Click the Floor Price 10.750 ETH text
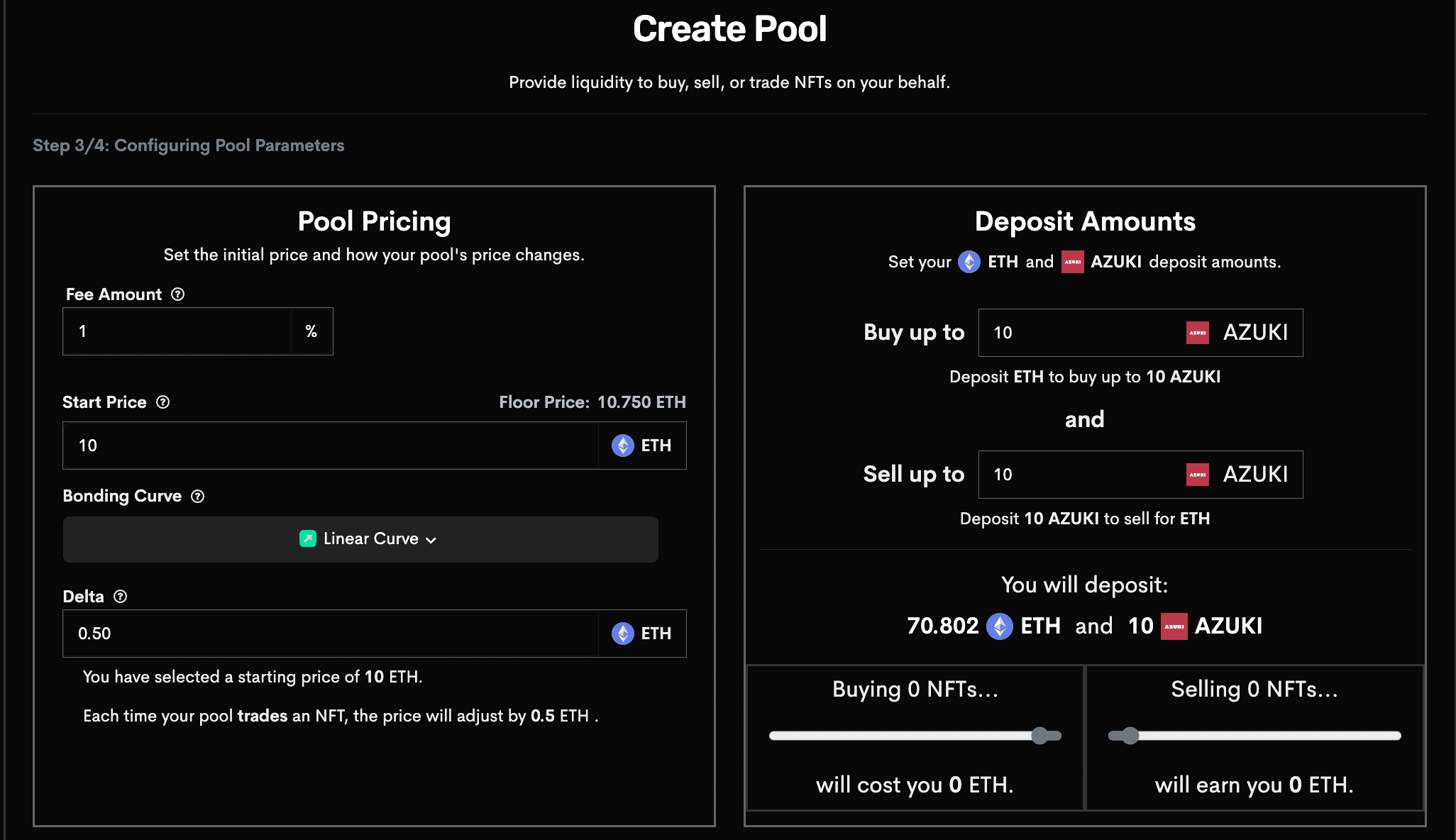The image size is (1456, 840). point(592,402)
